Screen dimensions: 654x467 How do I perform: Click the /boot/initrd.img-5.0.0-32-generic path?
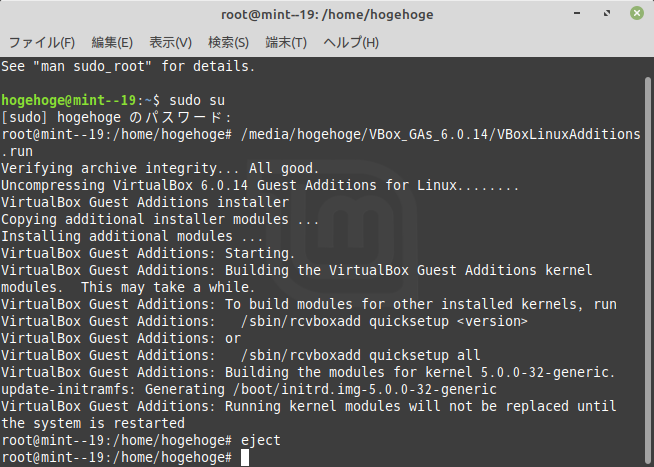tap(365, 389)
